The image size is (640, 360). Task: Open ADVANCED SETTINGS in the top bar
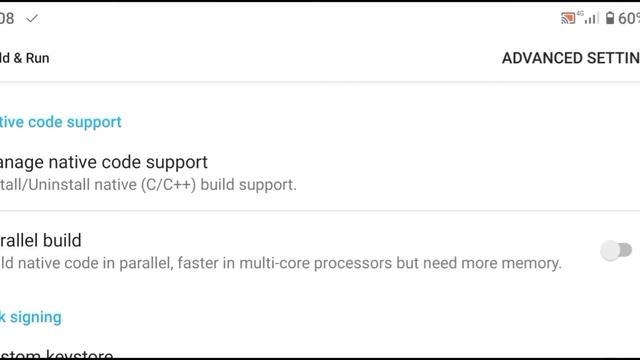(x=571, y=58)
